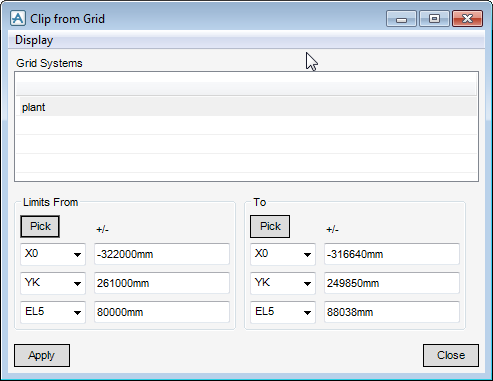
Task: Click the 261000mm offset field
Action: pos(162,283)
